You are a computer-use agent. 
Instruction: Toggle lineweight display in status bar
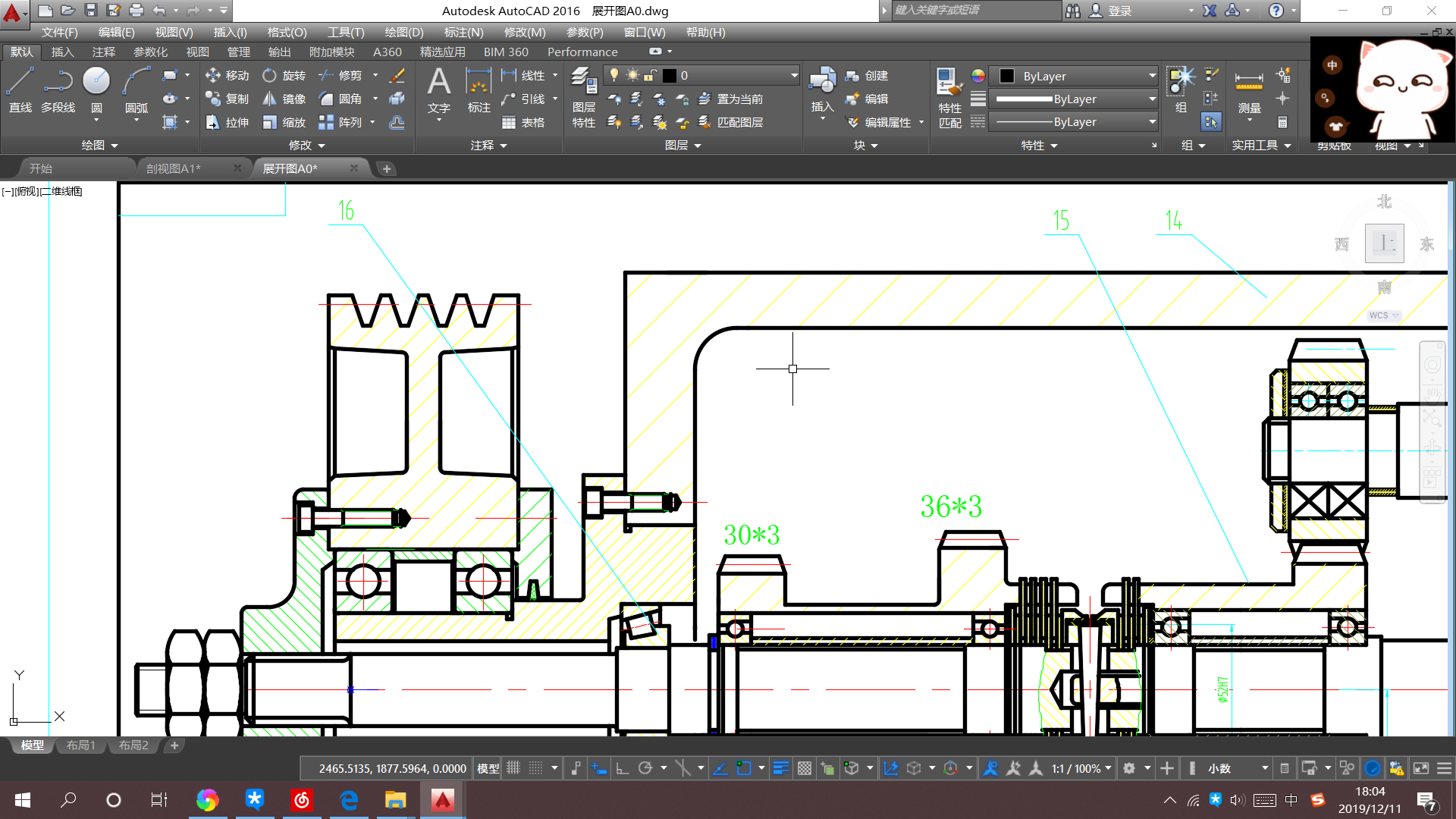tap(780, 768)
